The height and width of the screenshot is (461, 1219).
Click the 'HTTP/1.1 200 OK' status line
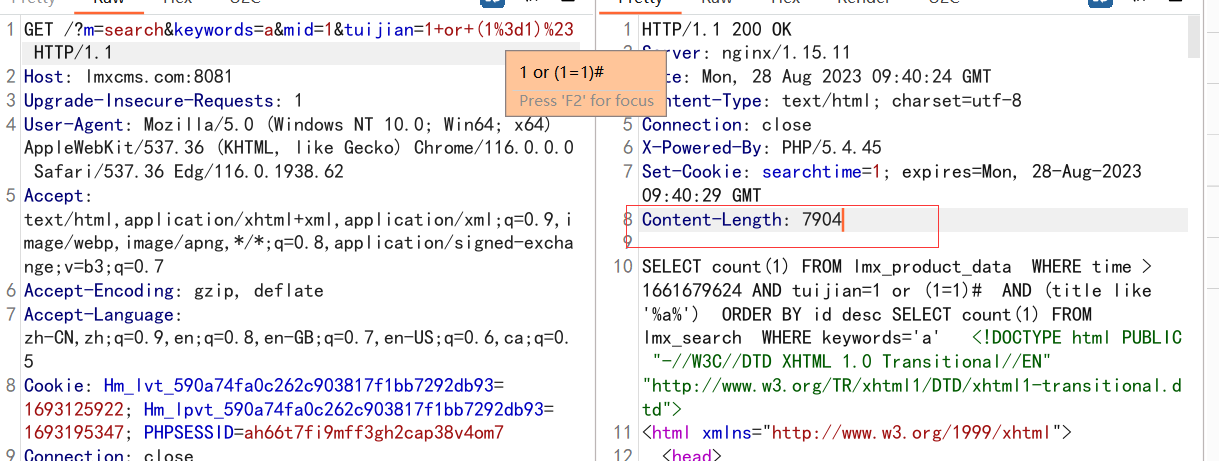point(716,29)
